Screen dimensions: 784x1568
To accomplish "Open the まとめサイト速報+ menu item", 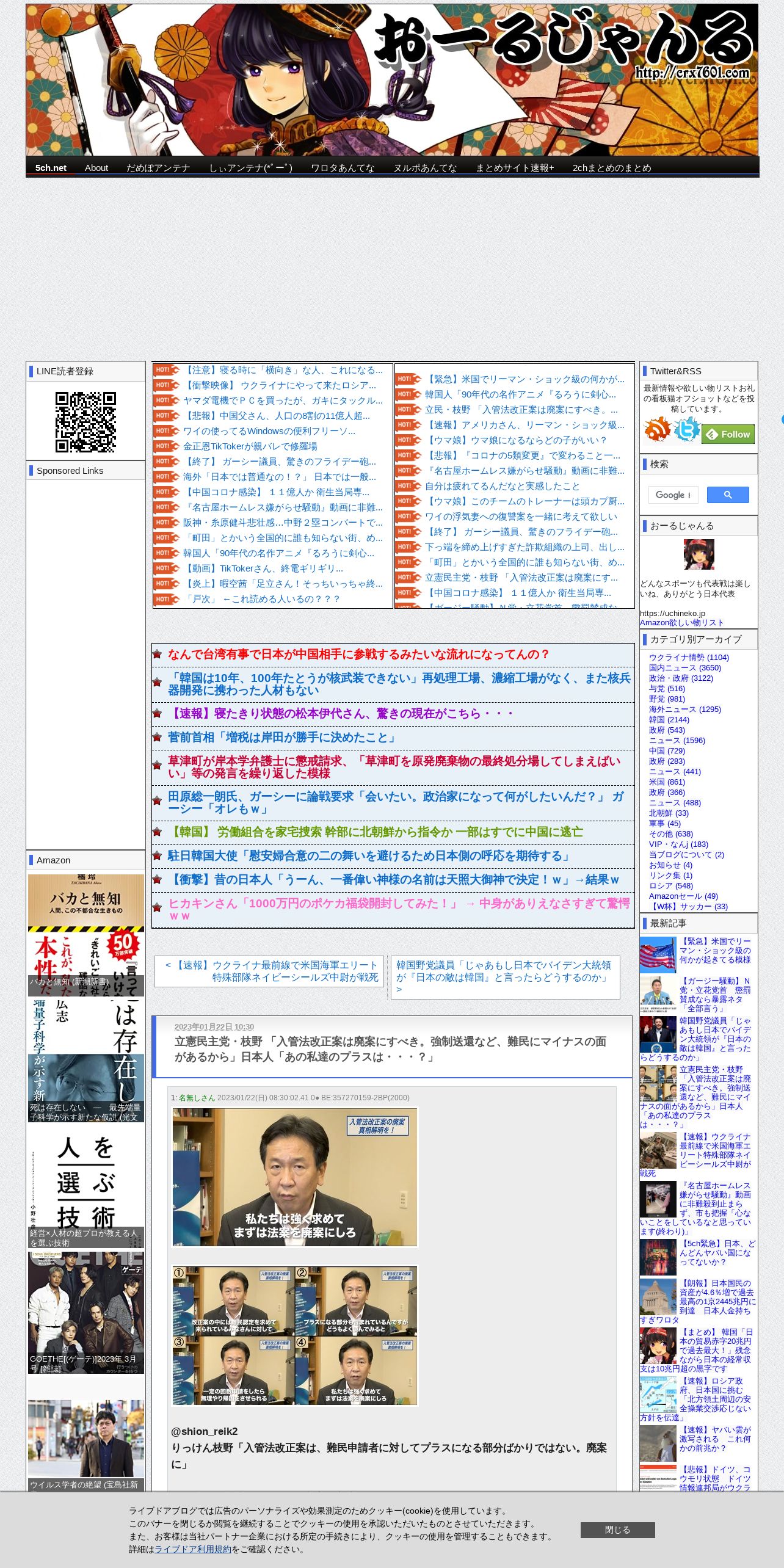I will 515,168.
